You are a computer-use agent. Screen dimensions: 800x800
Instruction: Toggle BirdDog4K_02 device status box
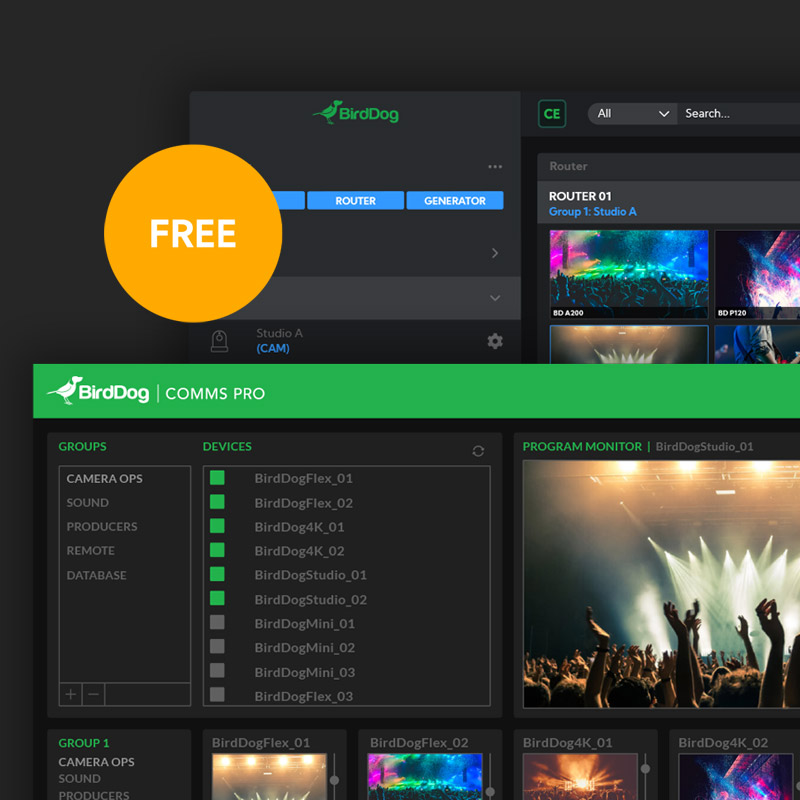[x=217, y=549]
